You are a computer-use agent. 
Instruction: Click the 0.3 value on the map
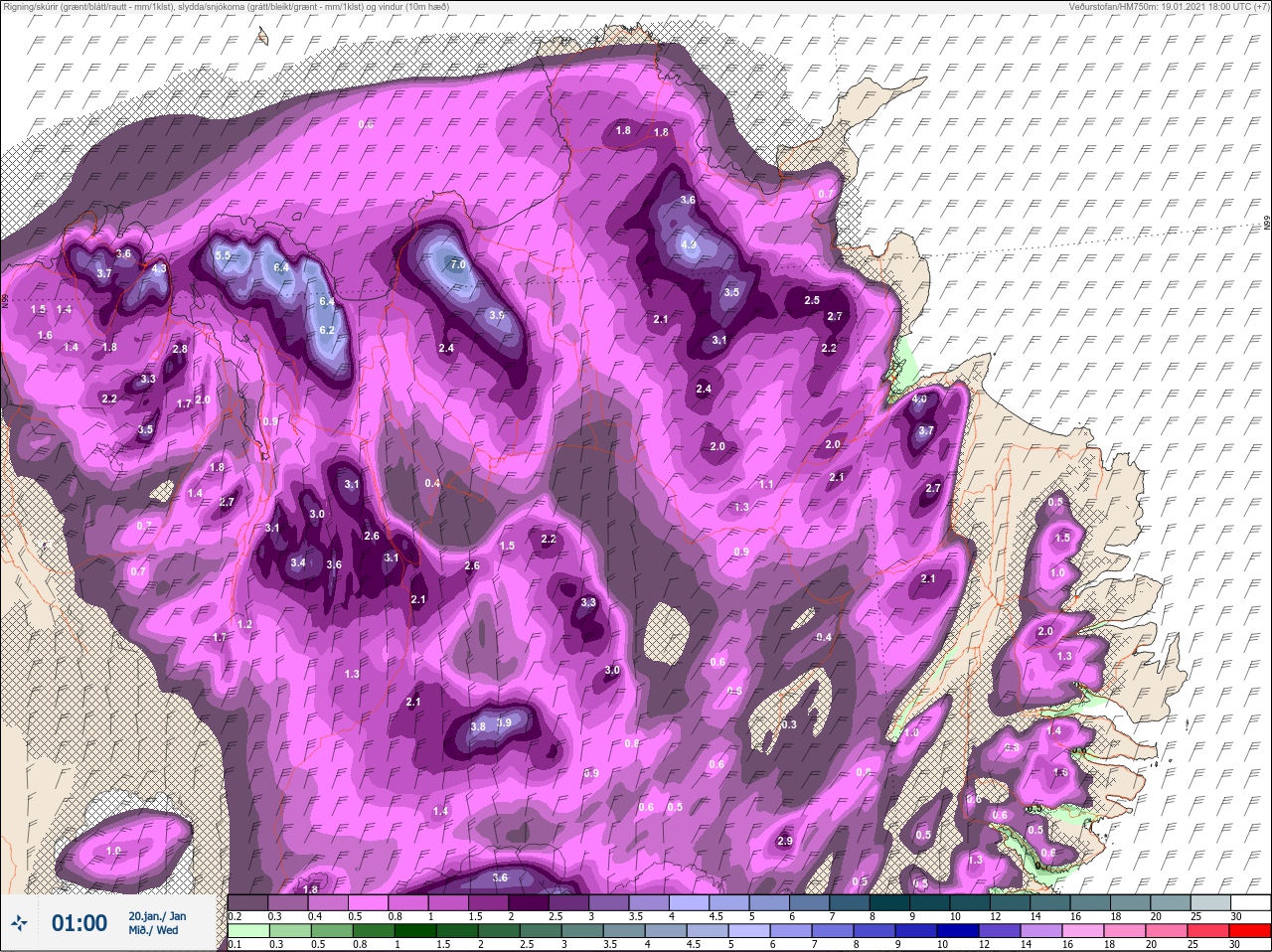[x=789, y=725]
